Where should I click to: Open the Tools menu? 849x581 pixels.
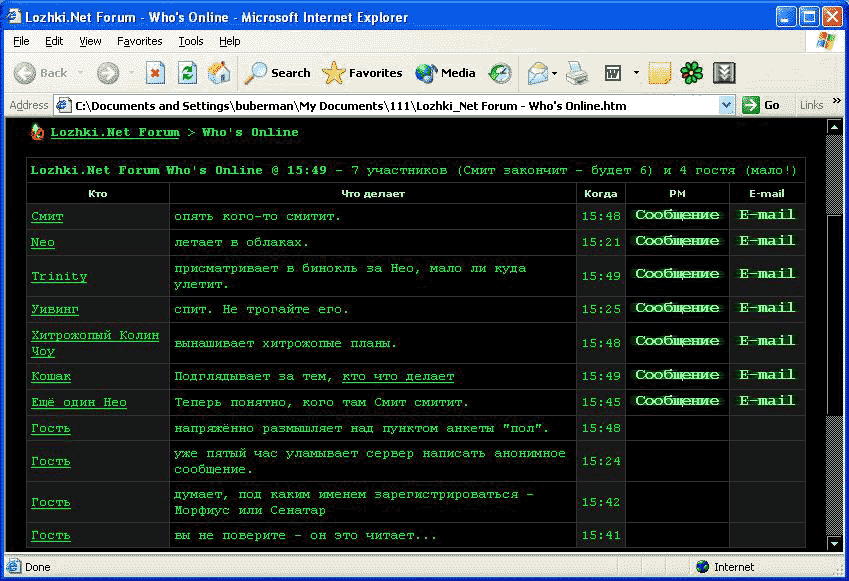(190, 41)
